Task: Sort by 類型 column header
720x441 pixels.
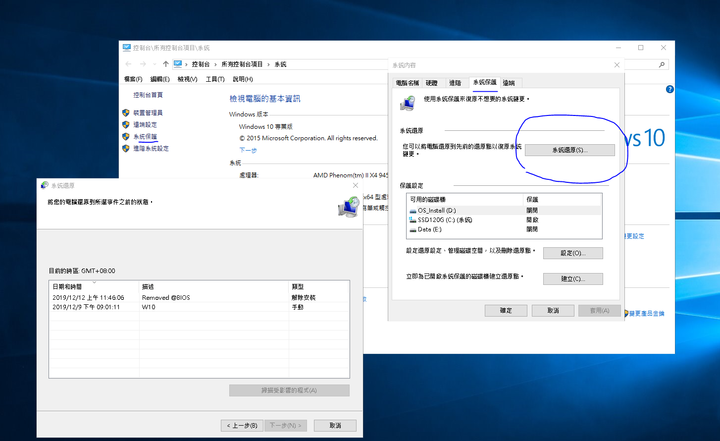Action: pyautogui.click(x=319, y=287)
